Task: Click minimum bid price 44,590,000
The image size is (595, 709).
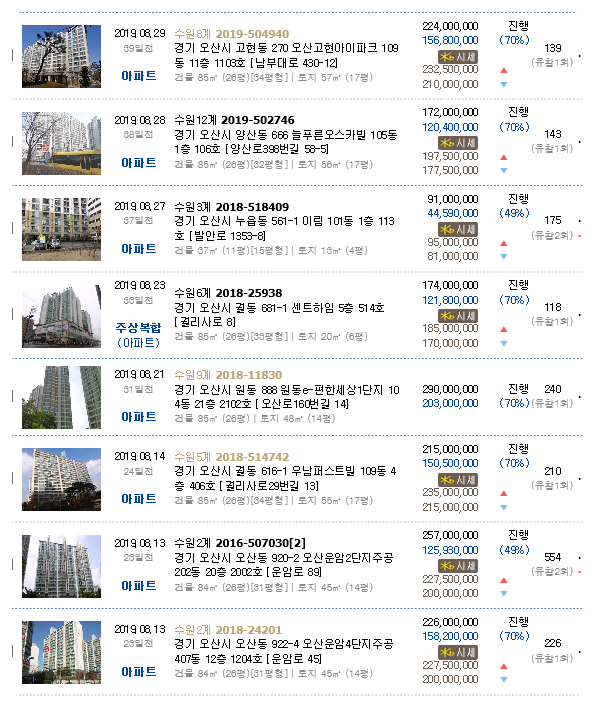Action: 453,213
